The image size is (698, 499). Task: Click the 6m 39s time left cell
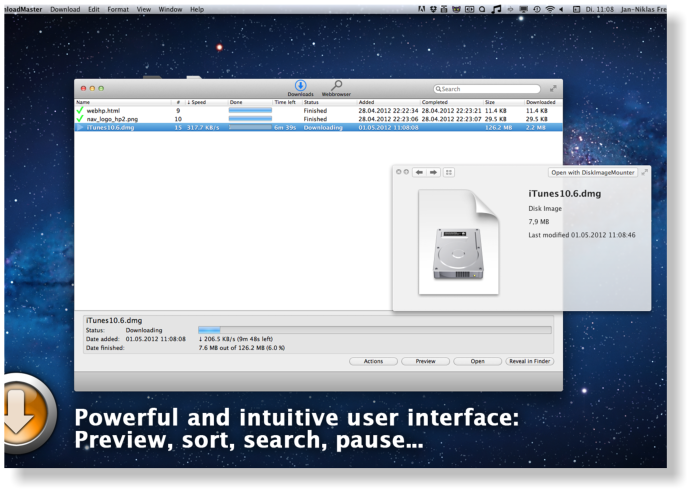pyautogui.click(x=285, y=127)
